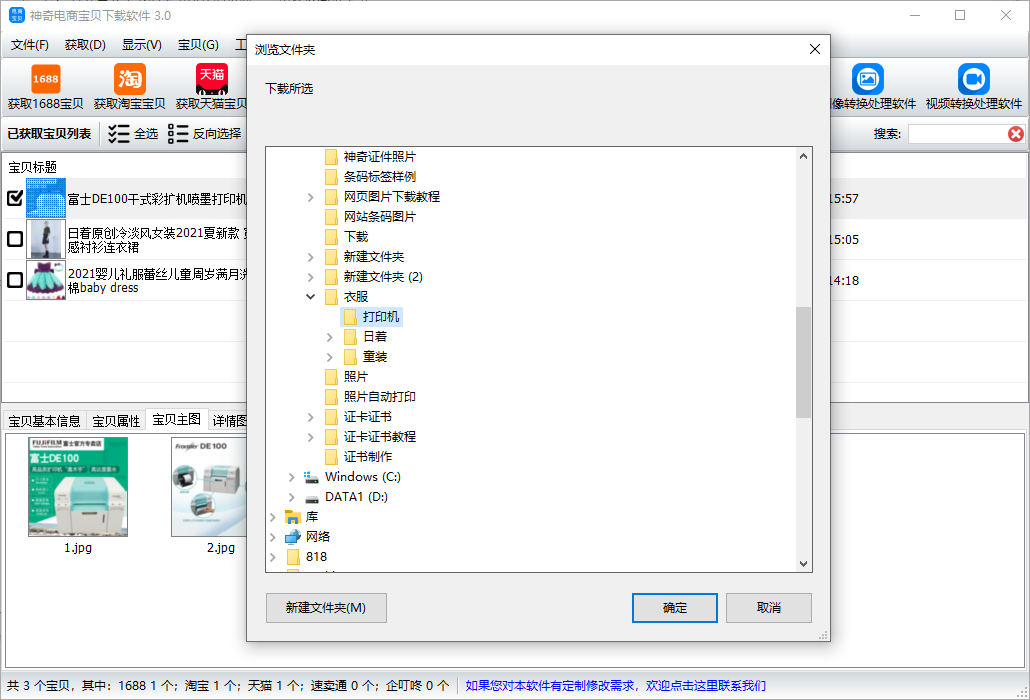Screen dimensions: 1030x700
Task: Uncheck the 富士DE100 printer item checkbox
Action: [15, 198]
